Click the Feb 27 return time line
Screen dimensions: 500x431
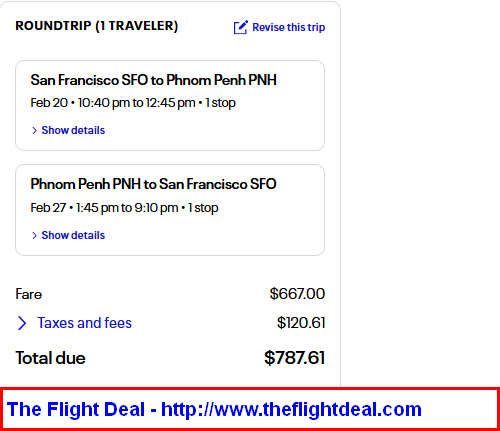coord(124,208)
